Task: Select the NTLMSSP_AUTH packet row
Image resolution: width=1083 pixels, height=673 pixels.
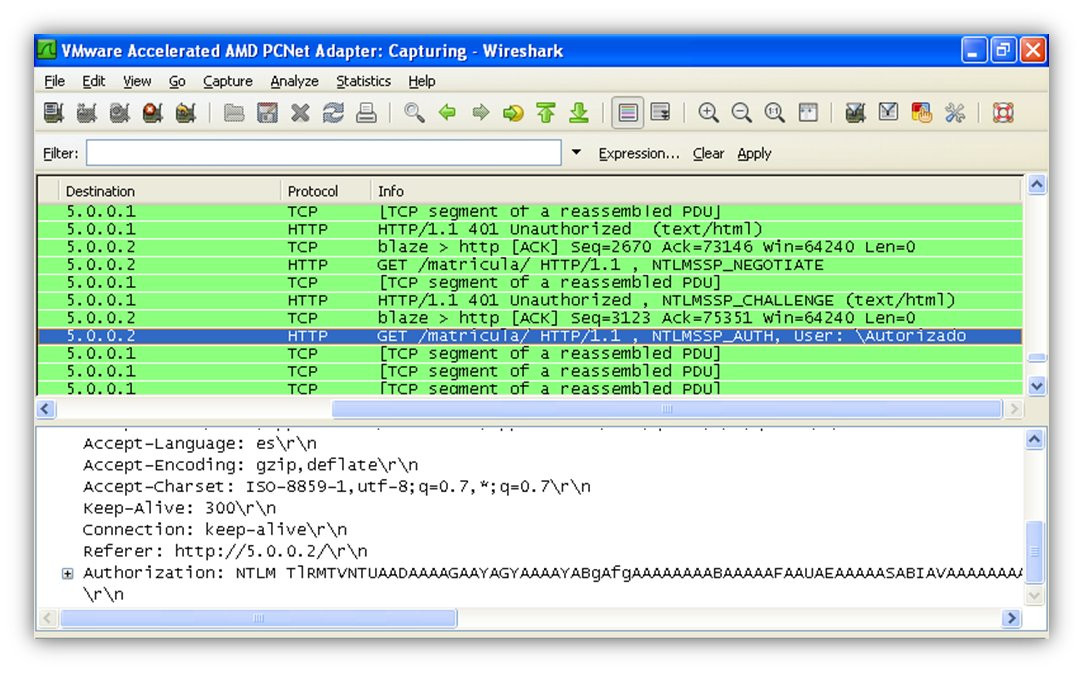Action: click(530, 336)
